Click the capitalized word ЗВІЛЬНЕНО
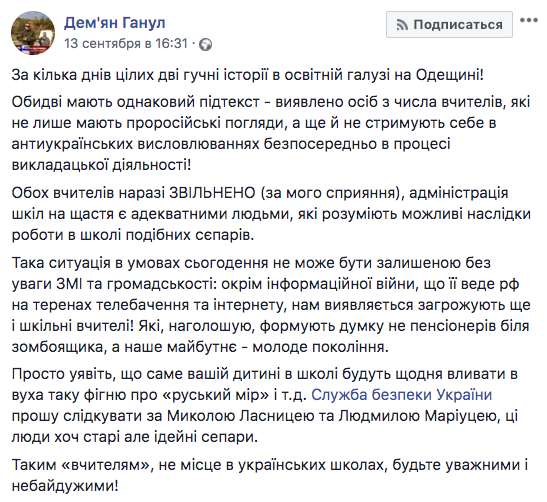This screenshot has width=547, height=502. tap(212, 193)
